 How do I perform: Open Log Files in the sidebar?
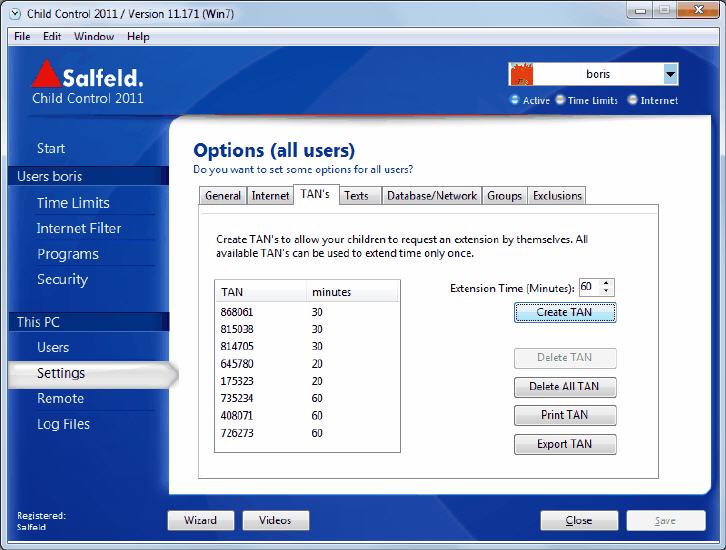tap(63, 424)
